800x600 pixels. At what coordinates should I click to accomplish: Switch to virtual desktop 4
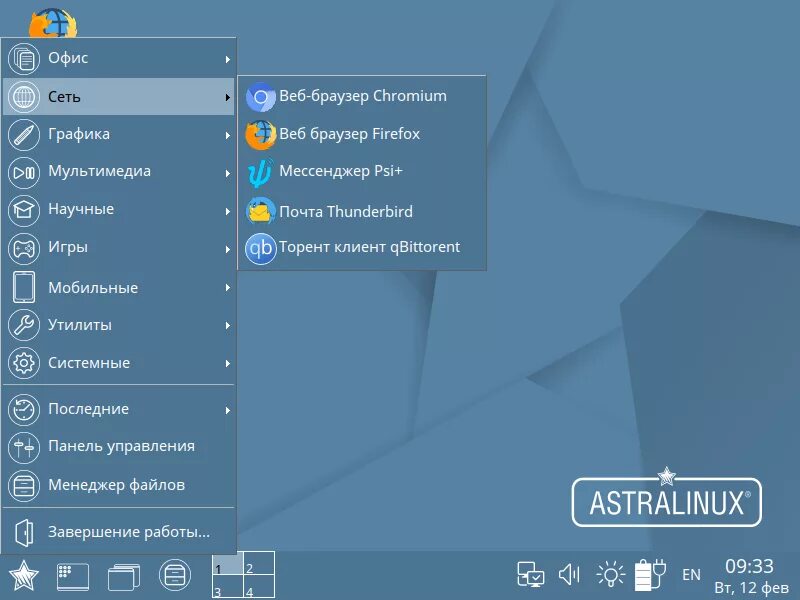pos(259,586)
